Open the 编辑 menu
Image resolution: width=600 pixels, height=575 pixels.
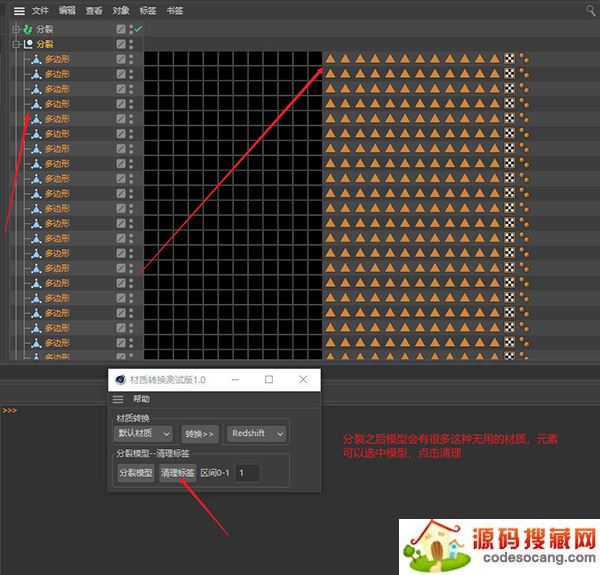click(x=67, y=11)
